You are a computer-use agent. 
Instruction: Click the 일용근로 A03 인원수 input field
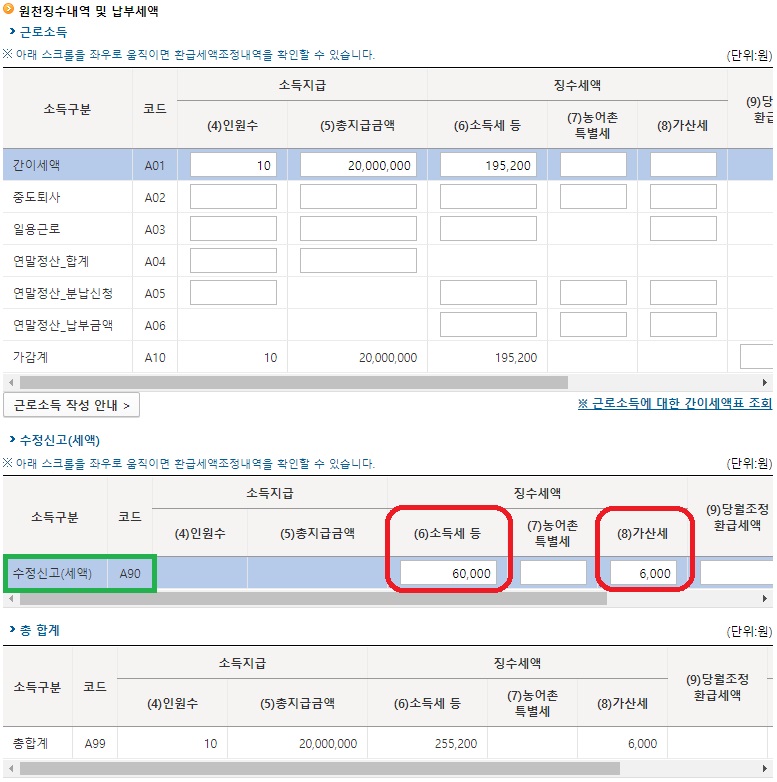233,229
